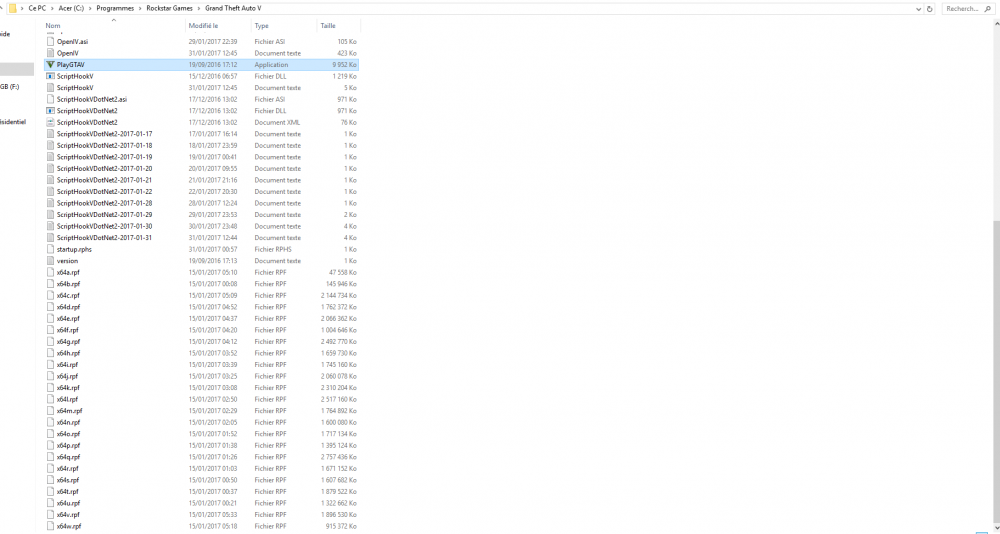Go to Programmes in the breadcrumb
This screenshot has height=534, width=1000.
115,8
